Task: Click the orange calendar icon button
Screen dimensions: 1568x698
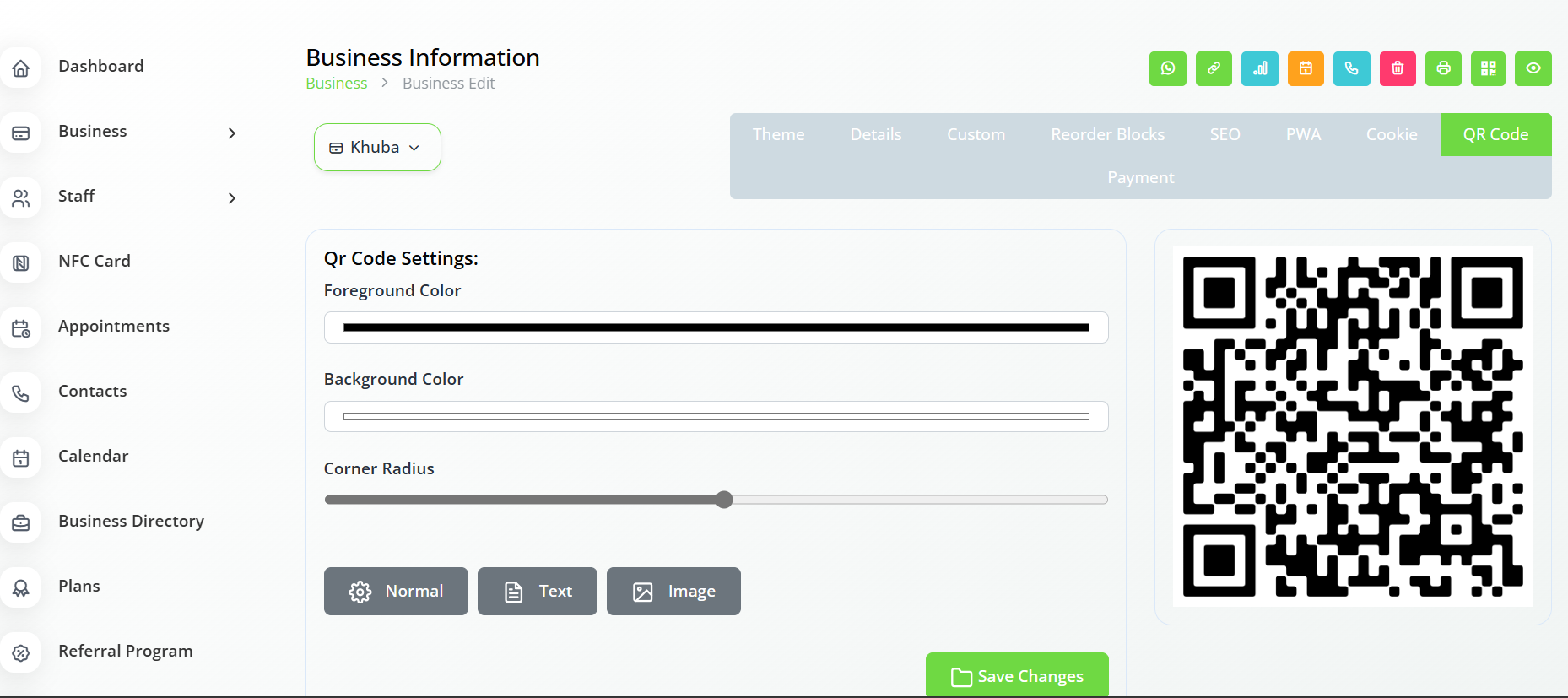Action: (x=1306, y=68)
